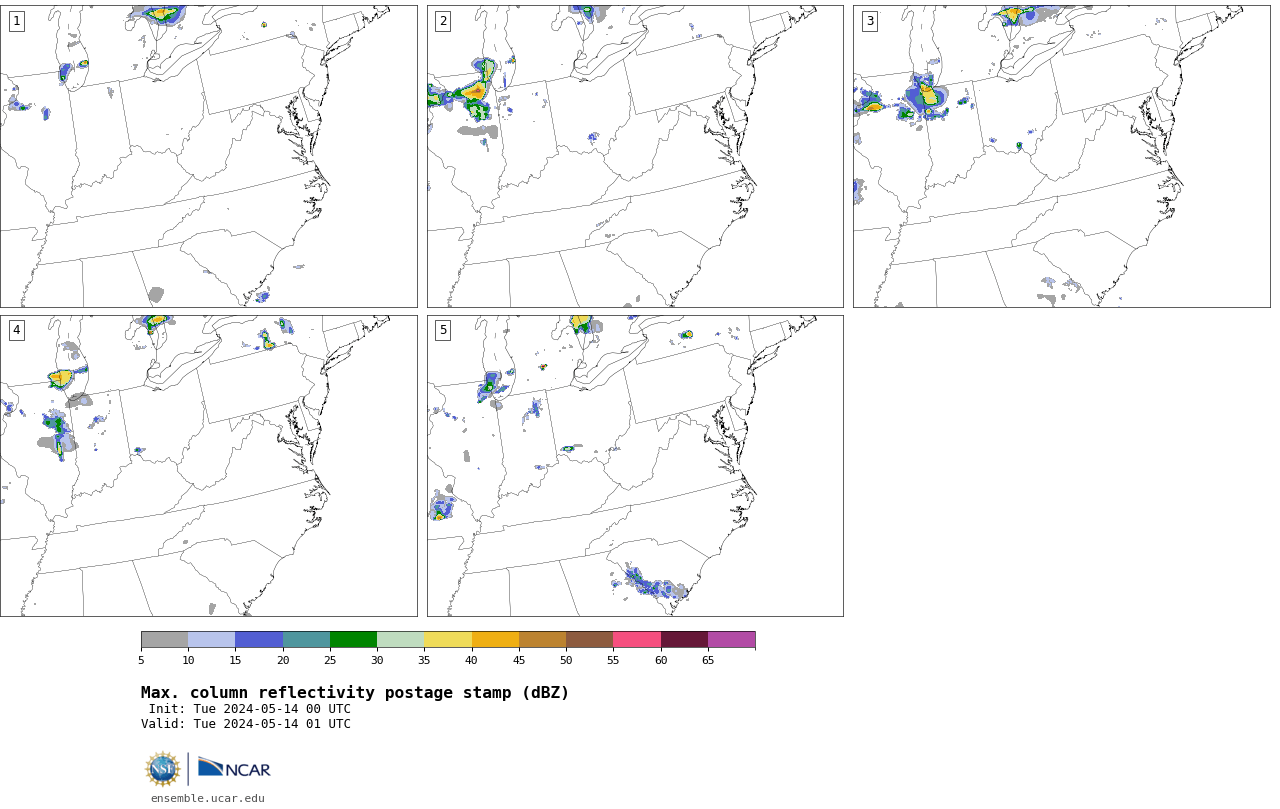Screen dimensions: 1280x809
Task: Select the dark green 25-30 dBZ swatch
Action: tap(353, 640)
